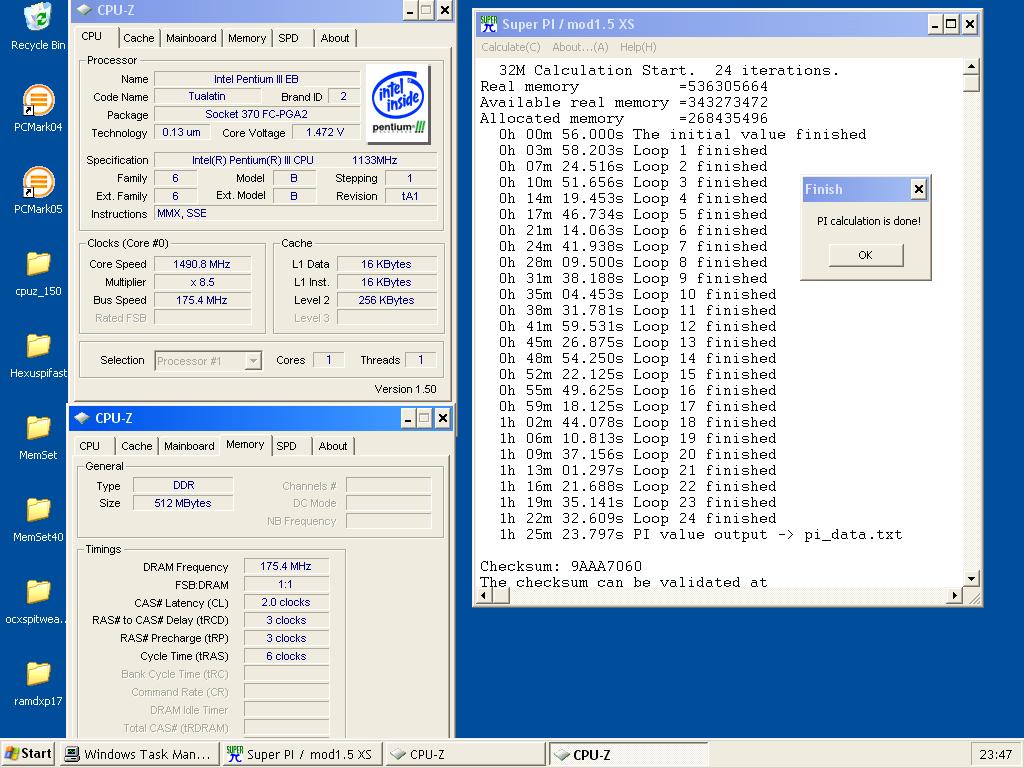This screenshot has width=1024, height=768.
Task: Click Loop 24 finished line
Action: (x=638, y=519)
